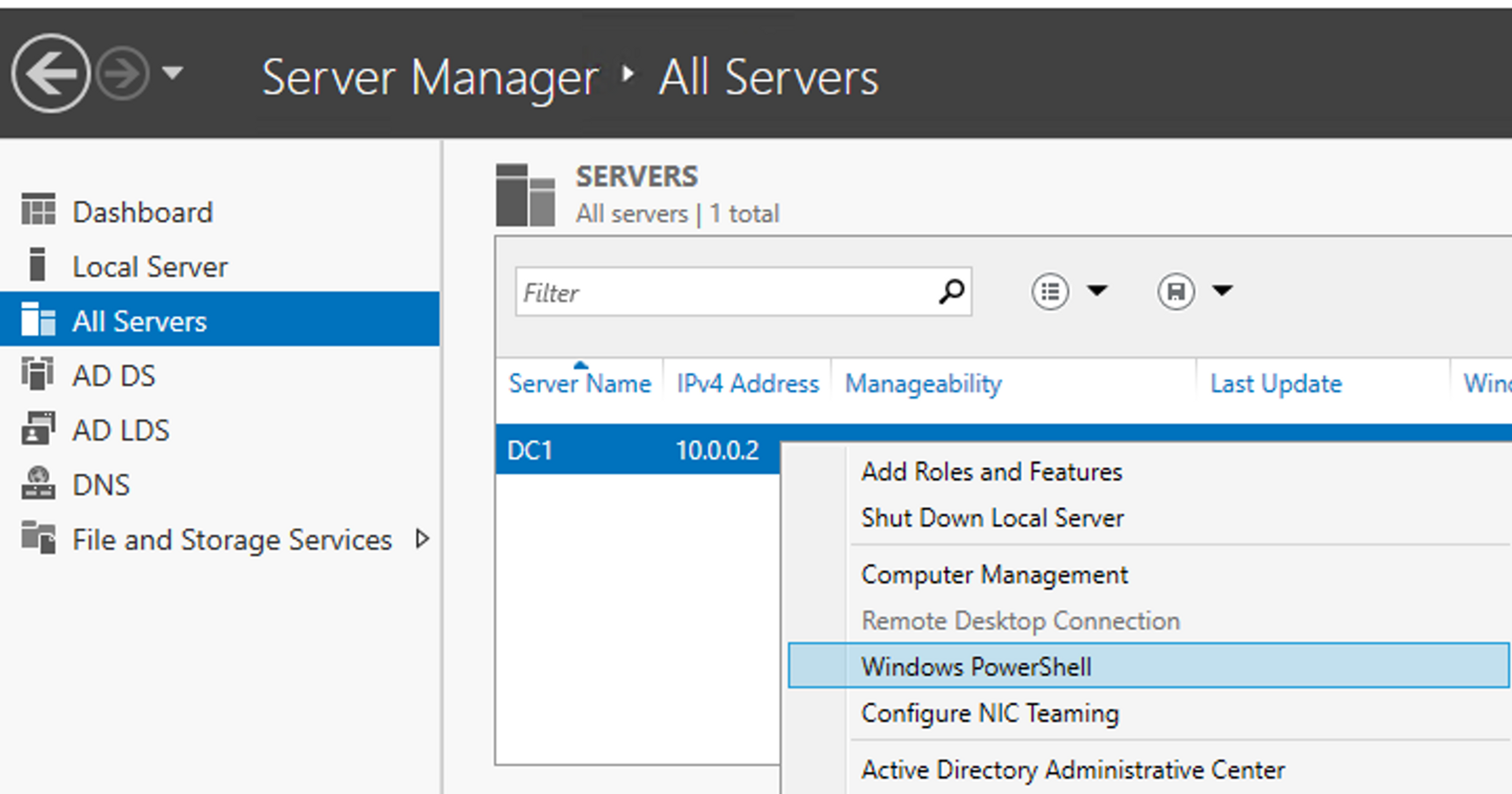
Task: Click the back navigation arrow button
Action: pos(50,73)
